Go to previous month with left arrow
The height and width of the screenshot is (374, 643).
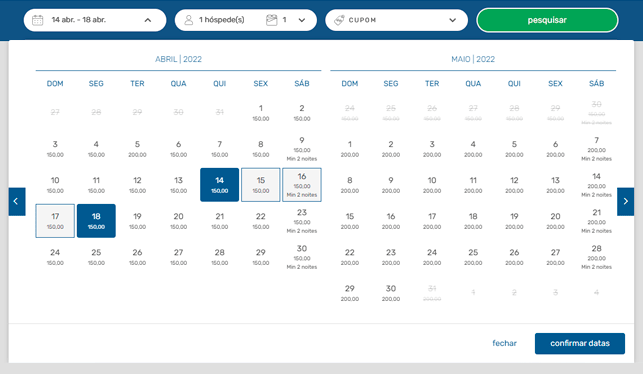[x=17, y=201]
